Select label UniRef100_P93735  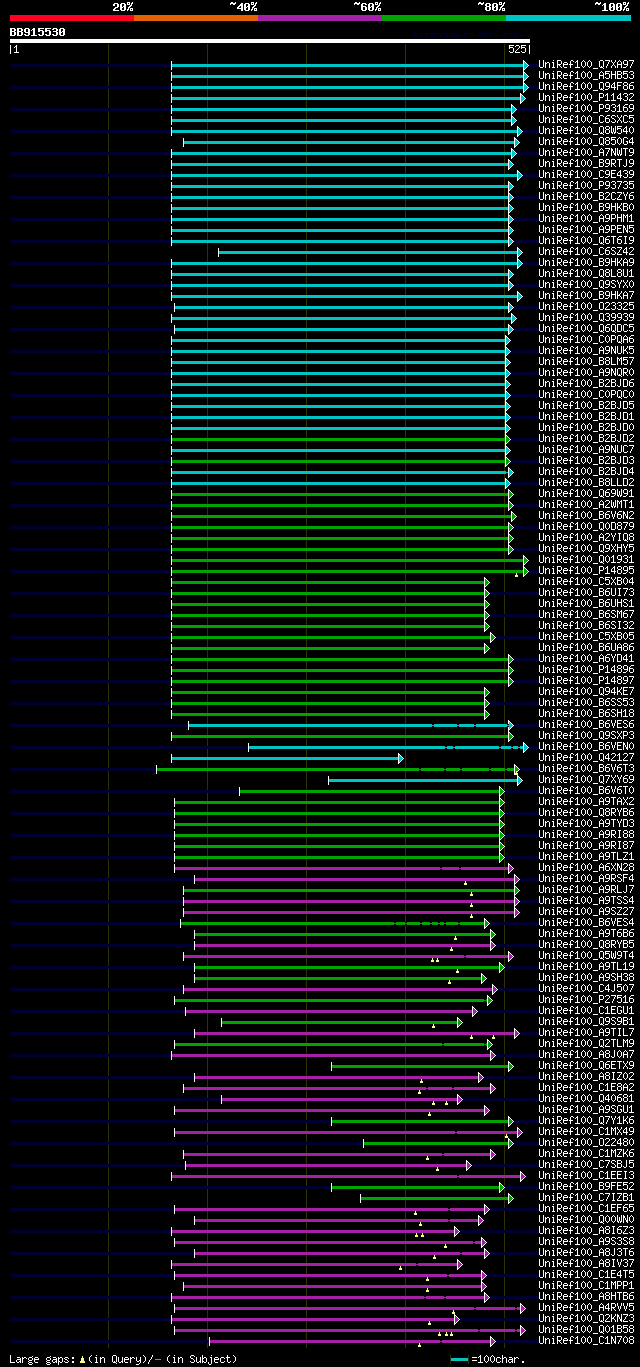click(586, 185)
